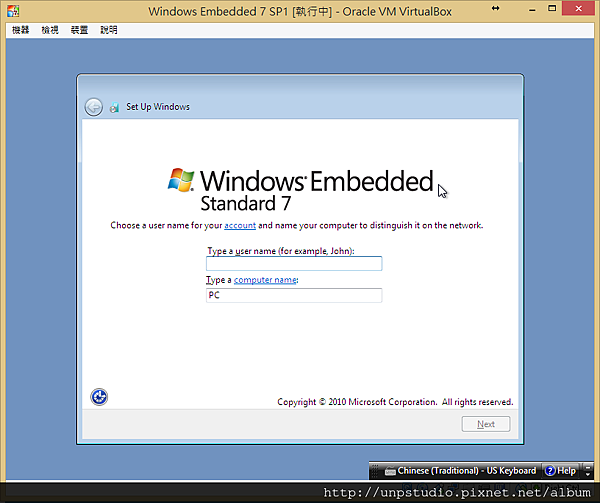Select Chinese (Traditional) - US Keyboard layout

tap(466, 470)
